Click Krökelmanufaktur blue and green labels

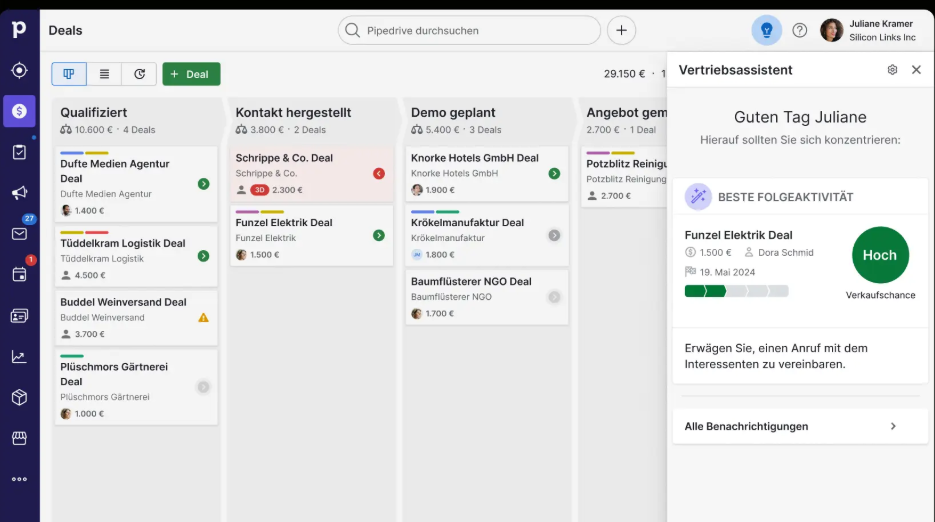(x=435, y=212)
